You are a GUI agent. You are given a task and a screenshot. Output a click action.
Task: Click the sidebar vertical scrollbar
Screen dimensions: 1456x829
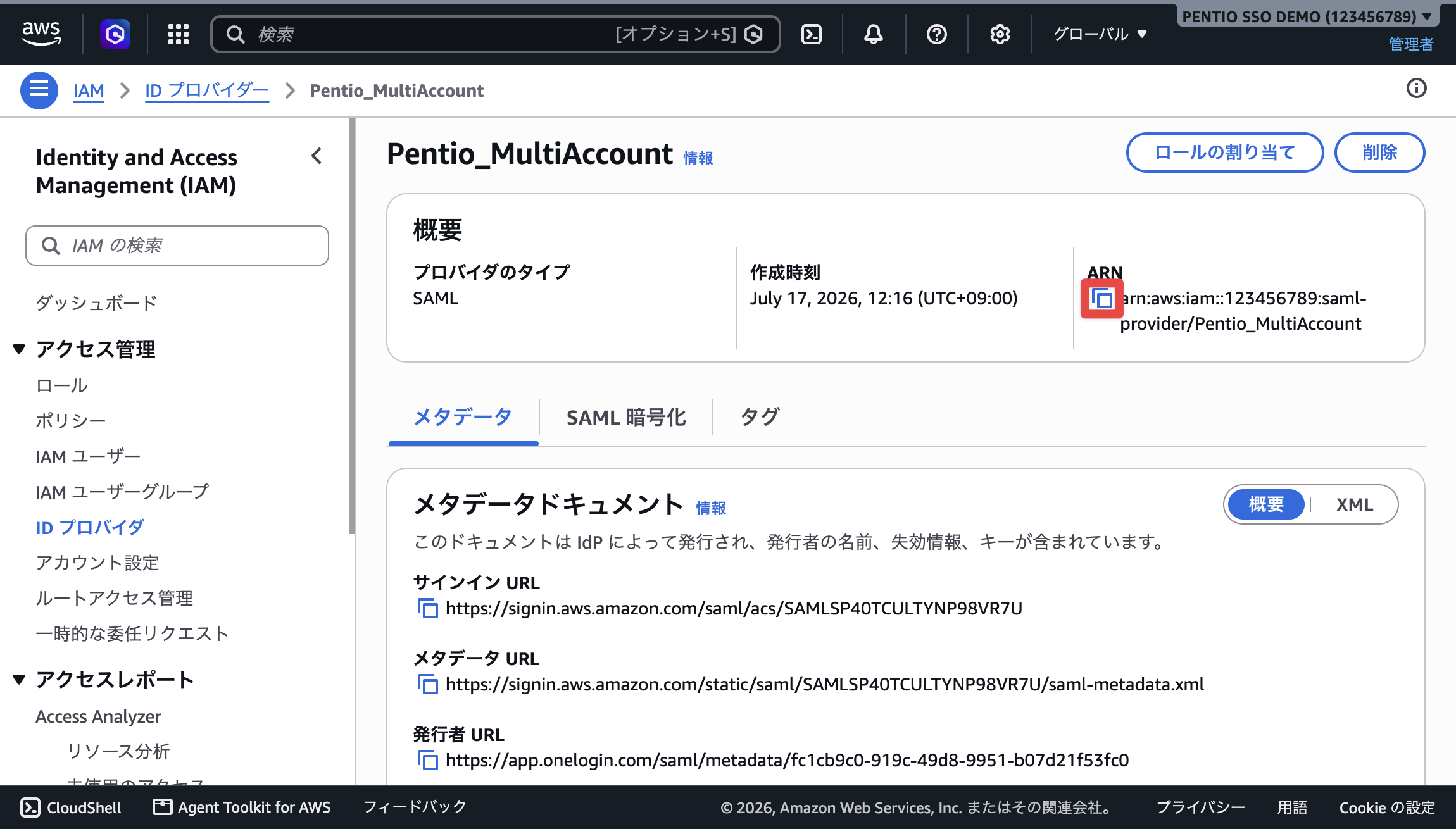[x=352, y=326]
